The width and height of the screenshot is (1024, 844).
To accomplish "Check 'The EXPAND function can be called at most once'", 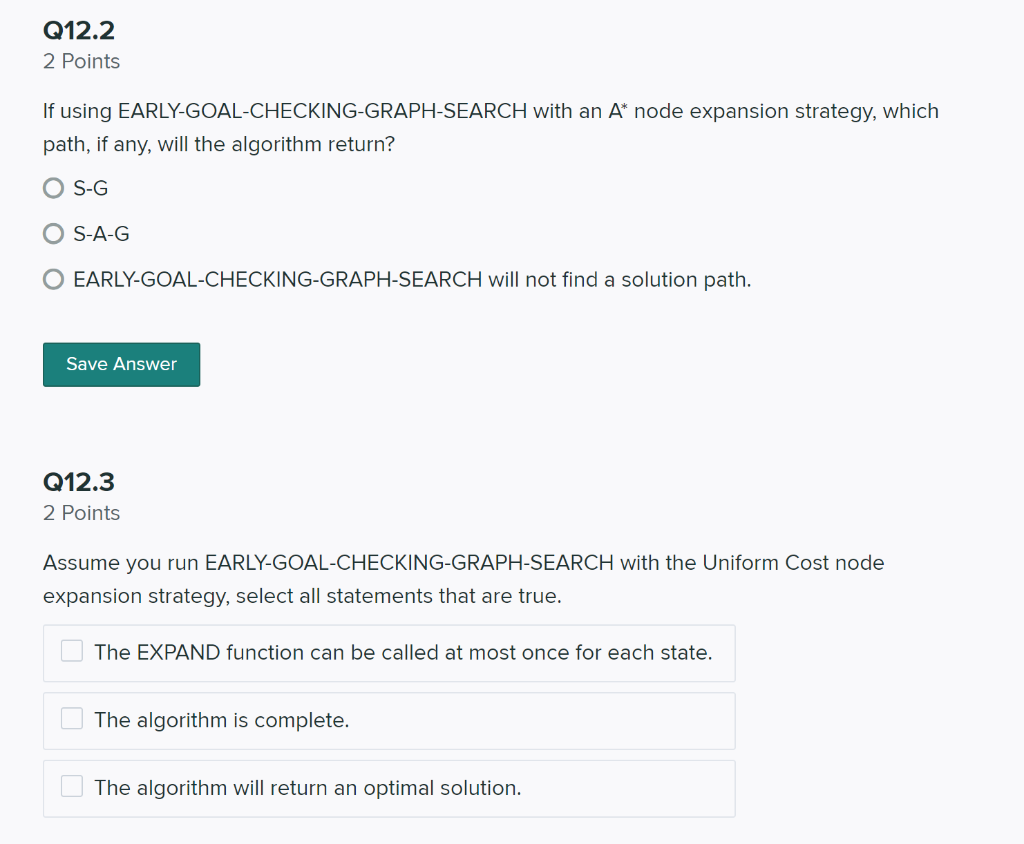I will pos(71,649).
